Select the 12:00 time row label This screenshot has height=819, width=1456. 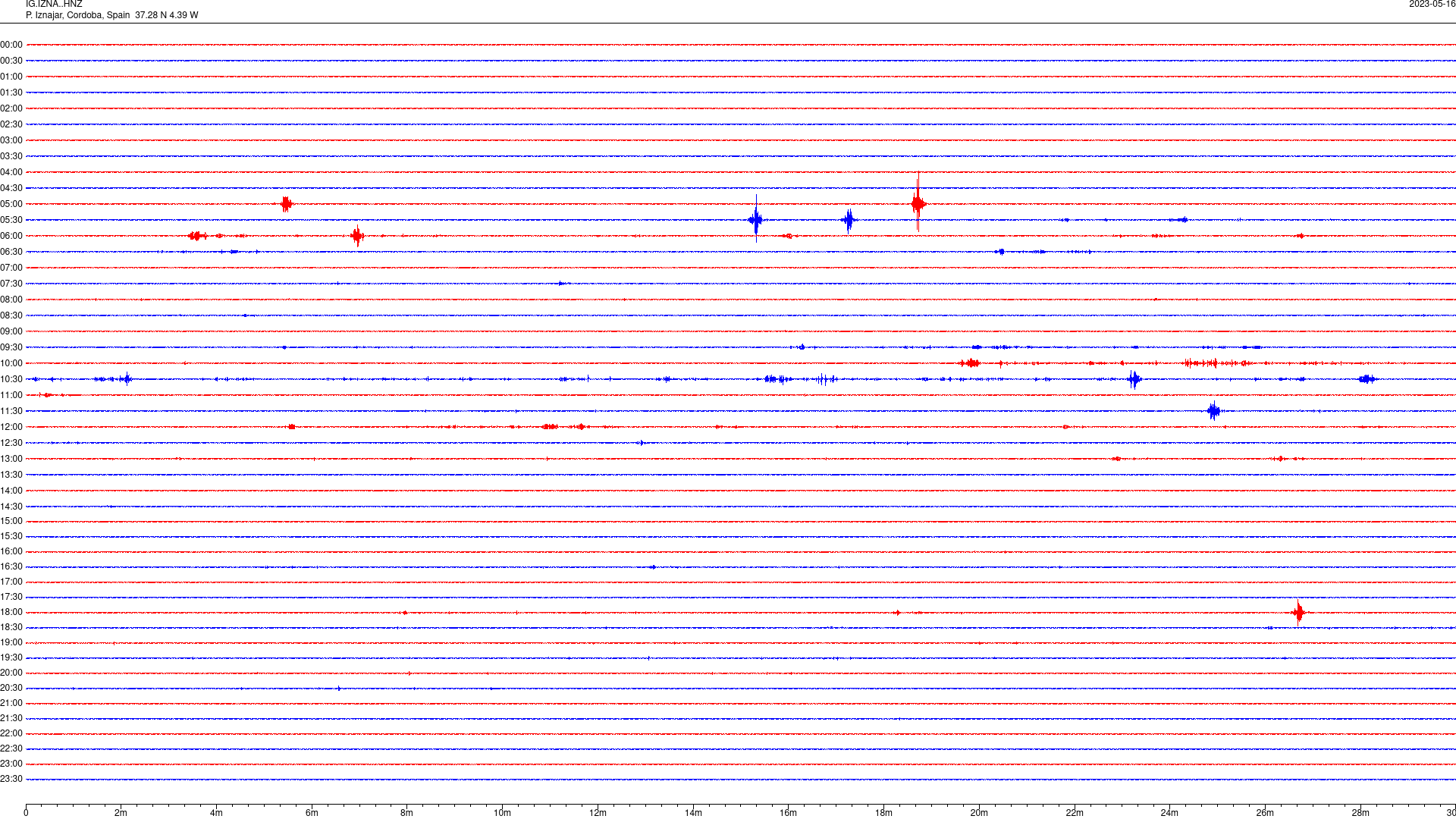pyautogui.click(x=11, y=427)
